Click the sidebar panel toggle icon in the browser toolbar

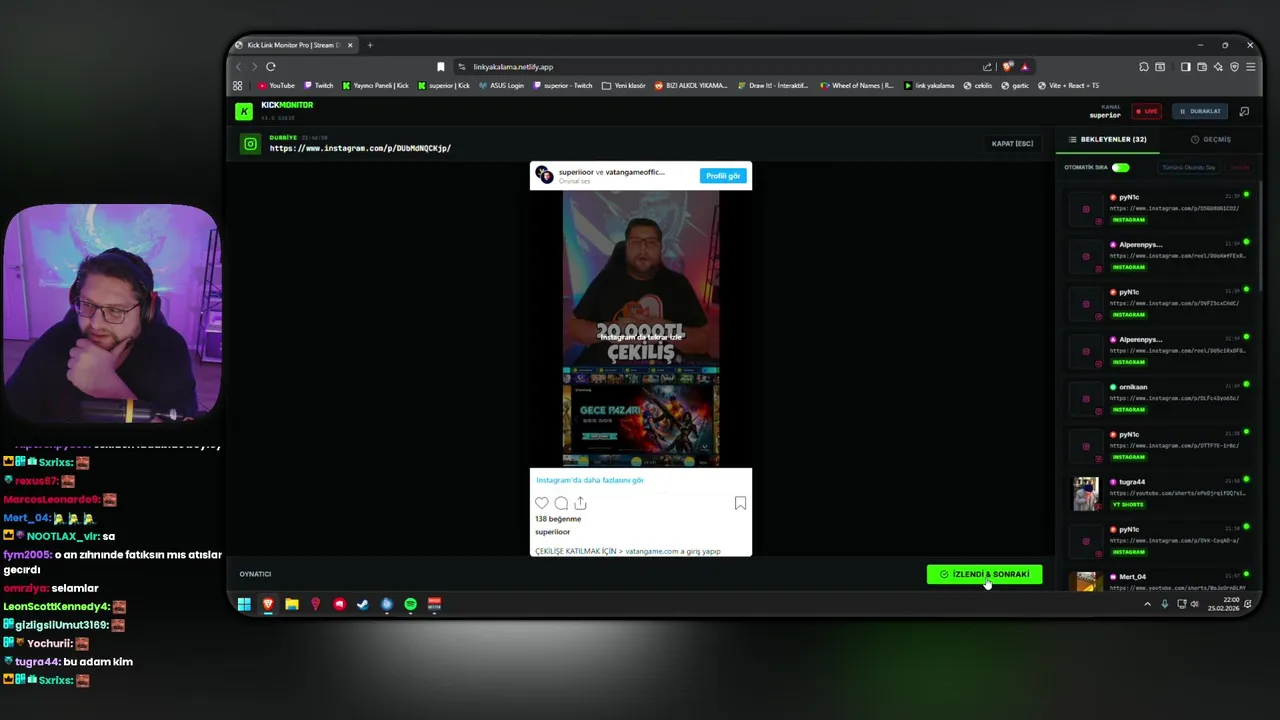click(x=1185, y=67)
